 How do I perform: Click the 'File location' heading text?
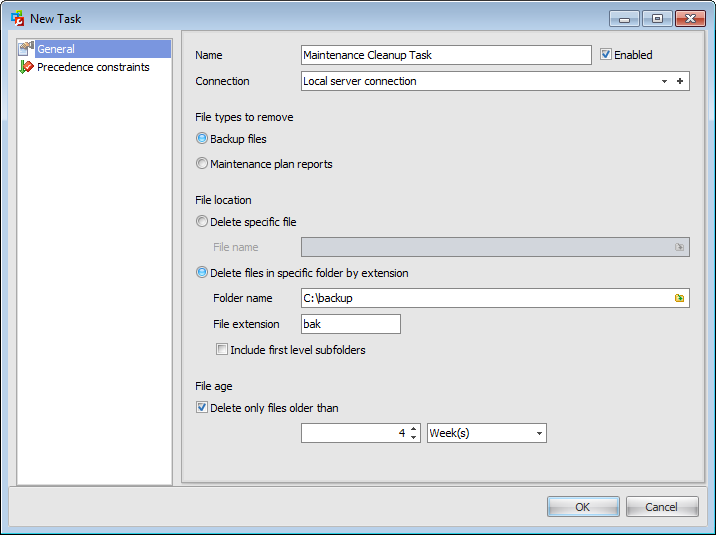pos(223,200)
